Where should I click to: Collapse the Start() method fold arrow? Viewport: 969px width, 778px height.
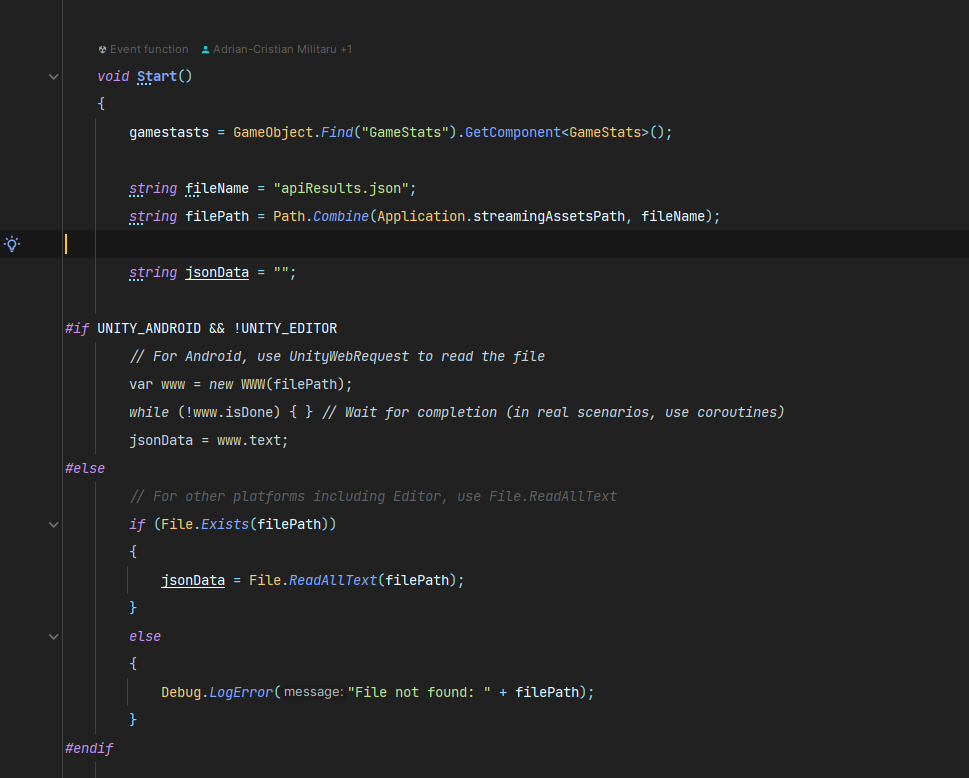coord(54,76)
